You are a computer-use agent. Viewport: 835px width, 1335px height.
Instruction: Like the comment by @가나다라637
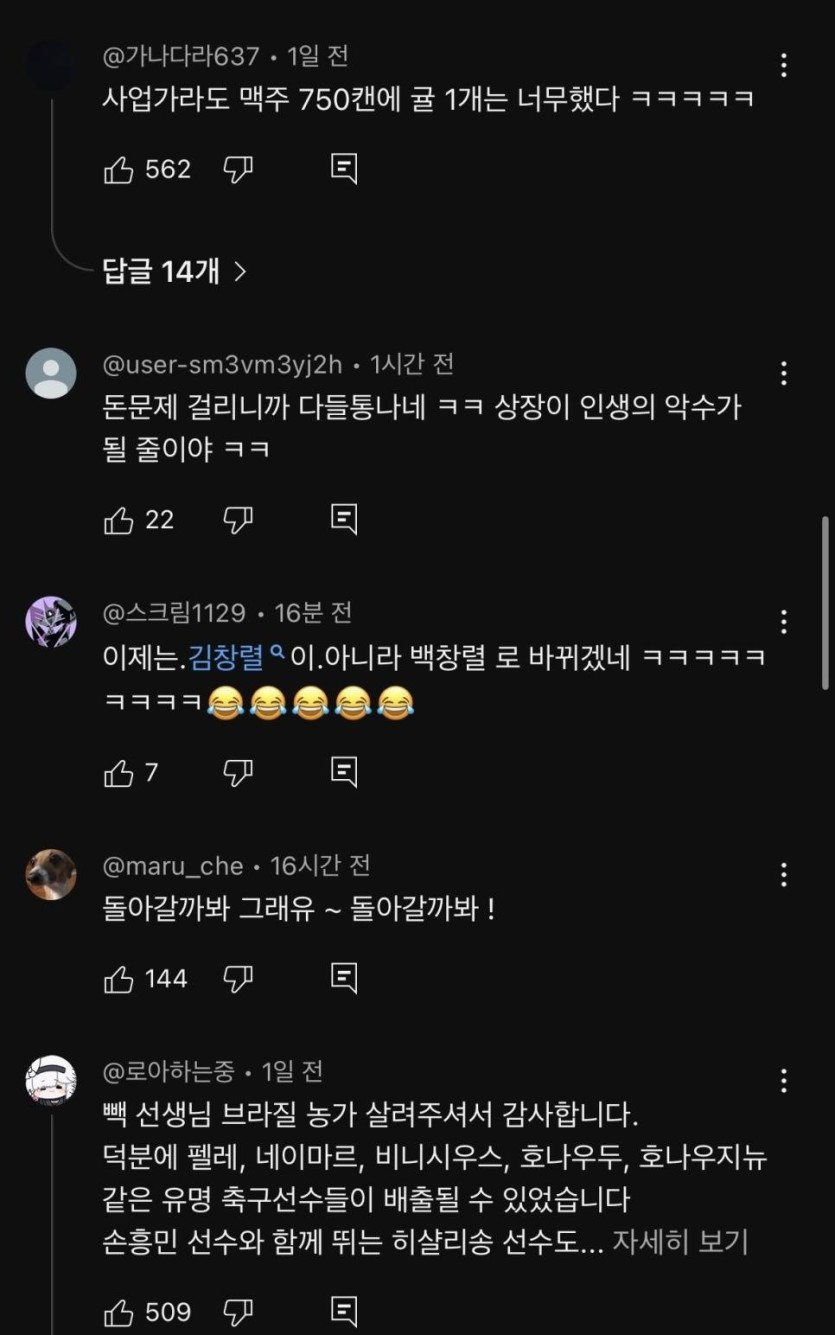pos(119,170)
